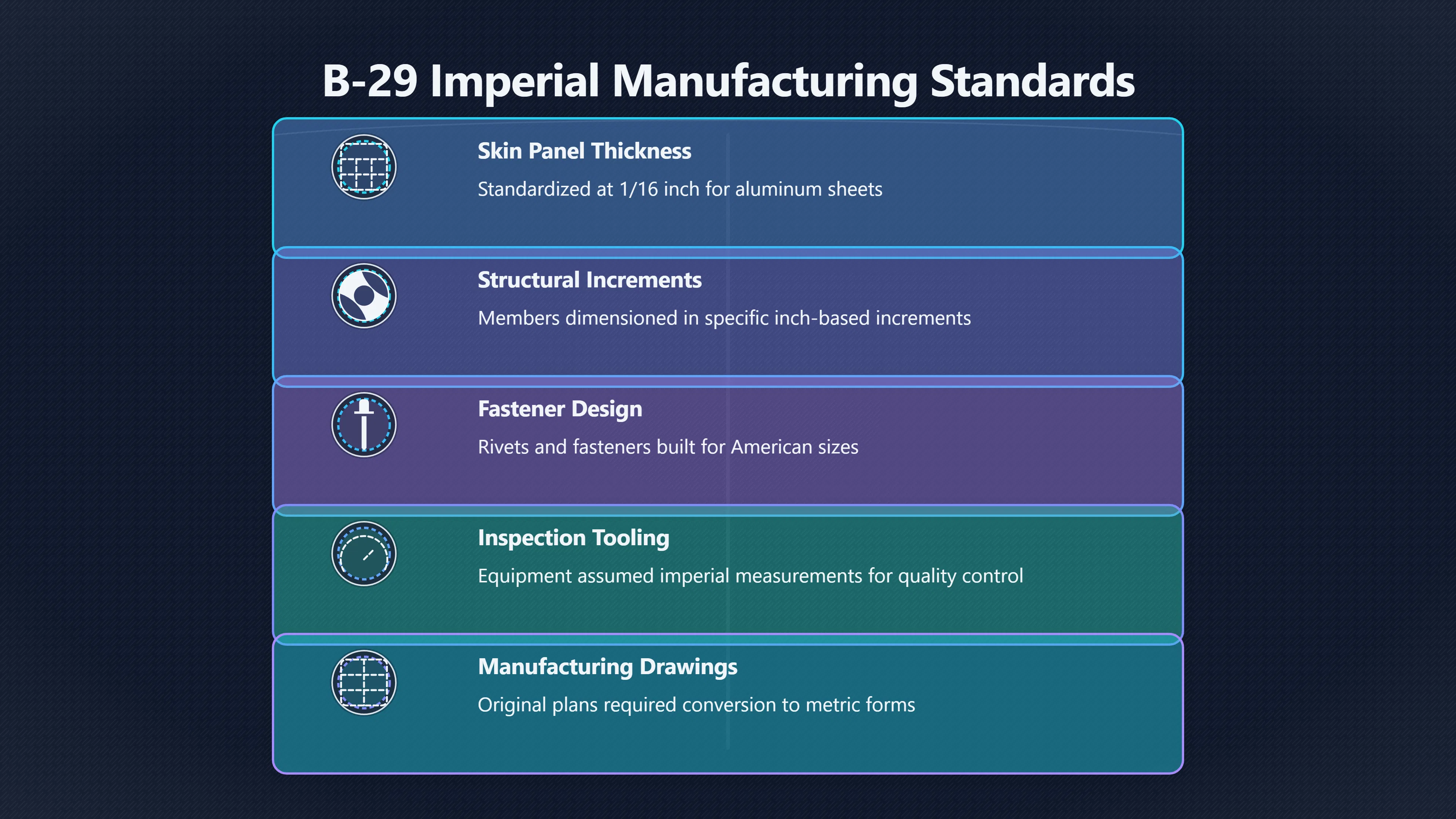Select the Inspection Tooling heading
Screen dimensions: 1456x819
pos(573,538)
